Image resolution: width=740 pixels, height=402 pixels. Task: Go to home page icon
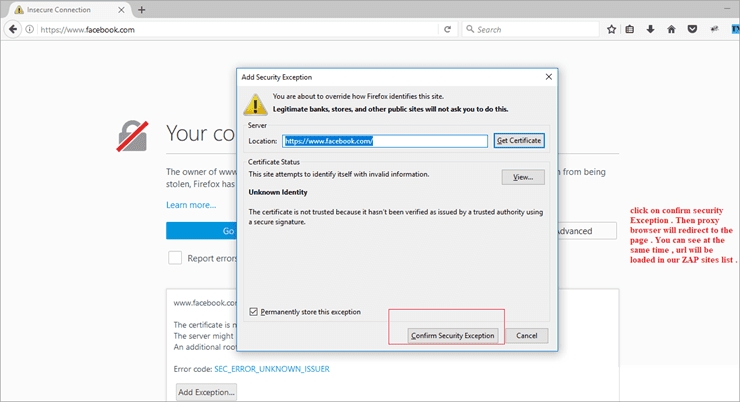671,29
